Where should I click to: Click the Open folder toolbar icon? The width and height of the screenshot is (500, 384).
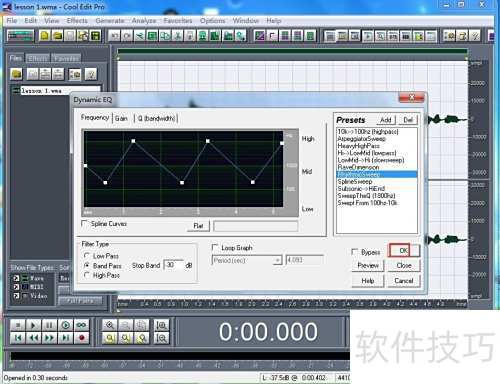coord(57,35)
